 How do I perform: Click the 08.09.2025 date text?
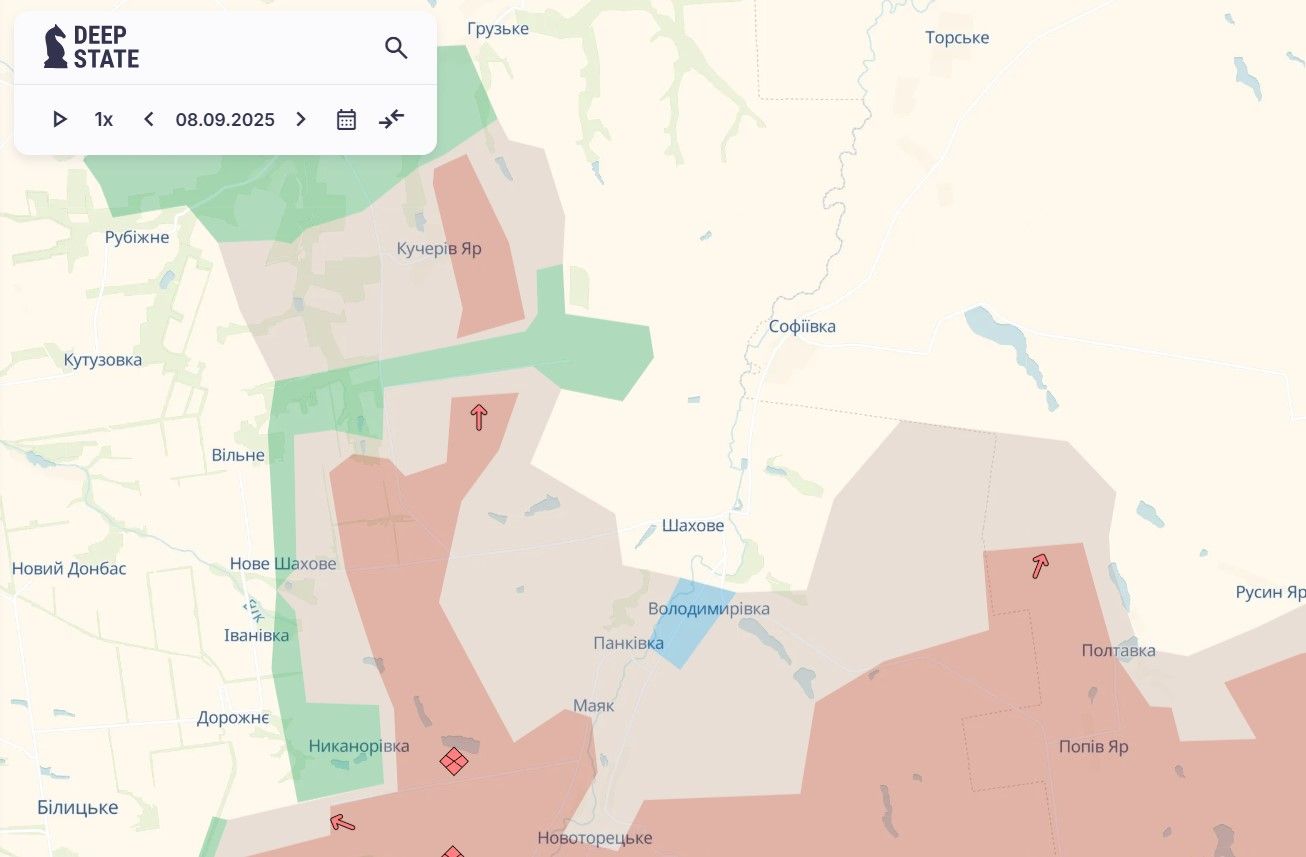tap(225, 120)
